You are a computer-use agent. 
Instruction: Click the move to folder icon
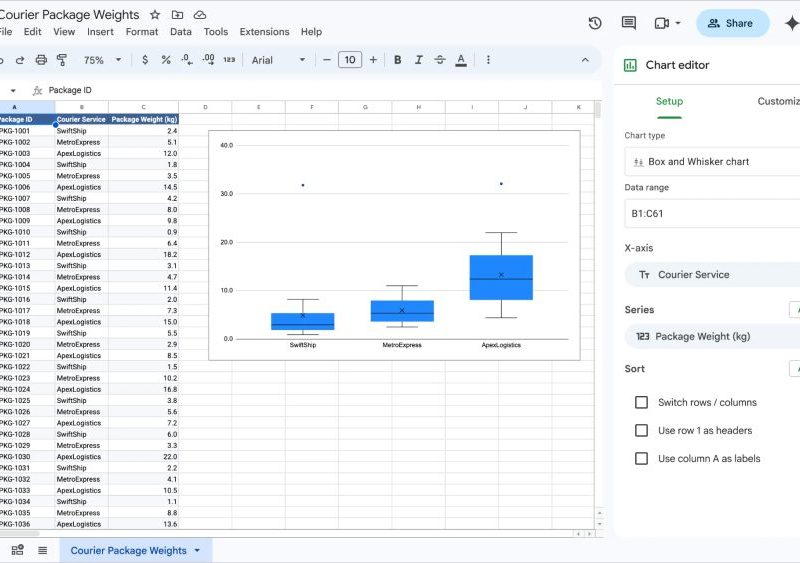click(x=177, y=15)
